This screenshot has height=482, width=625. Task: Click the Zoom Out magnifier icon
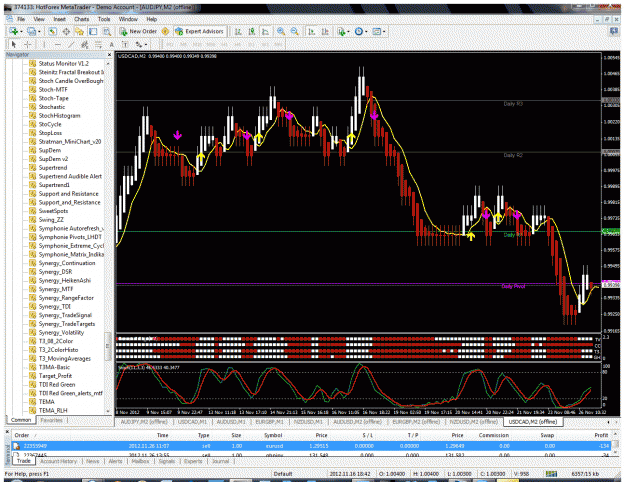click(x=295, y=31)
